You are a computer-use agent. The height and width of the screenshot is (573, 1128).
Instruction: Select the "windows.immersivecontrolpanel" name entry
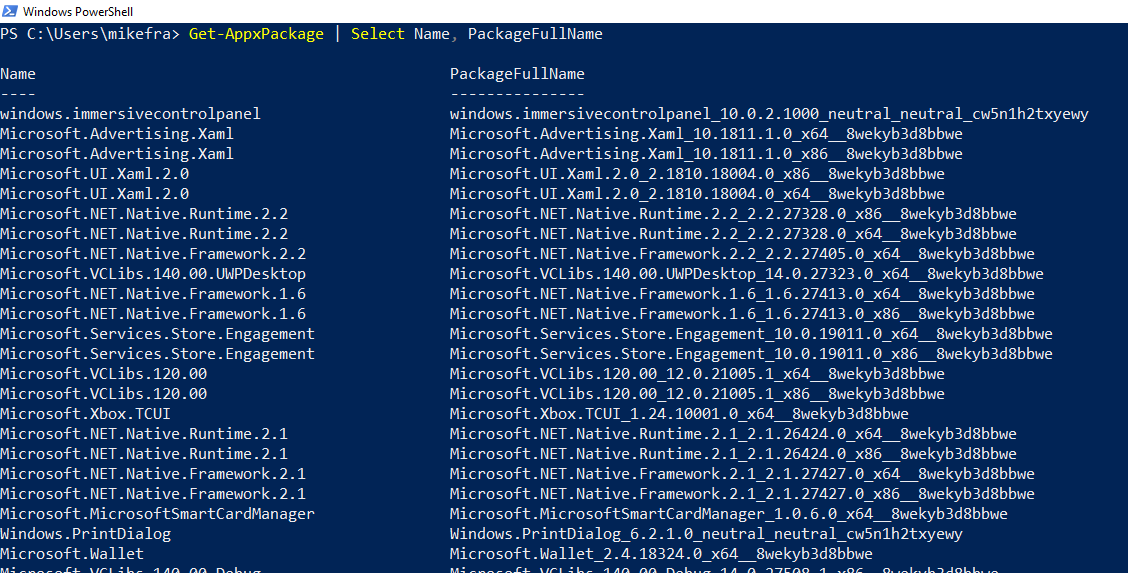[x=130, y=114]
